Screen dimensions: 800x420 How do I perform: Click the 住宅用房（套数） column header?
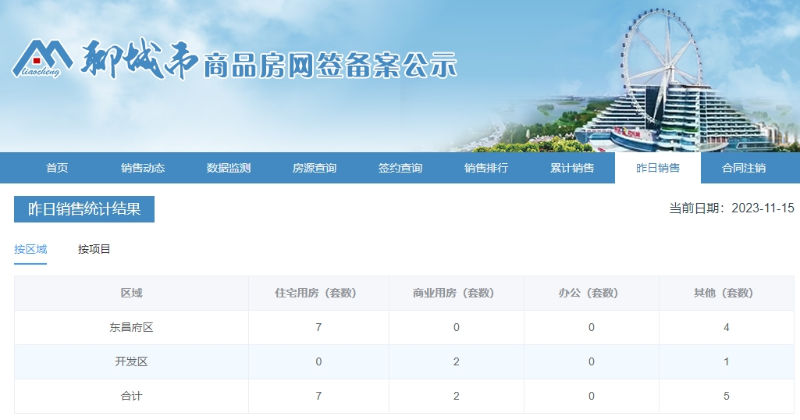317,293
